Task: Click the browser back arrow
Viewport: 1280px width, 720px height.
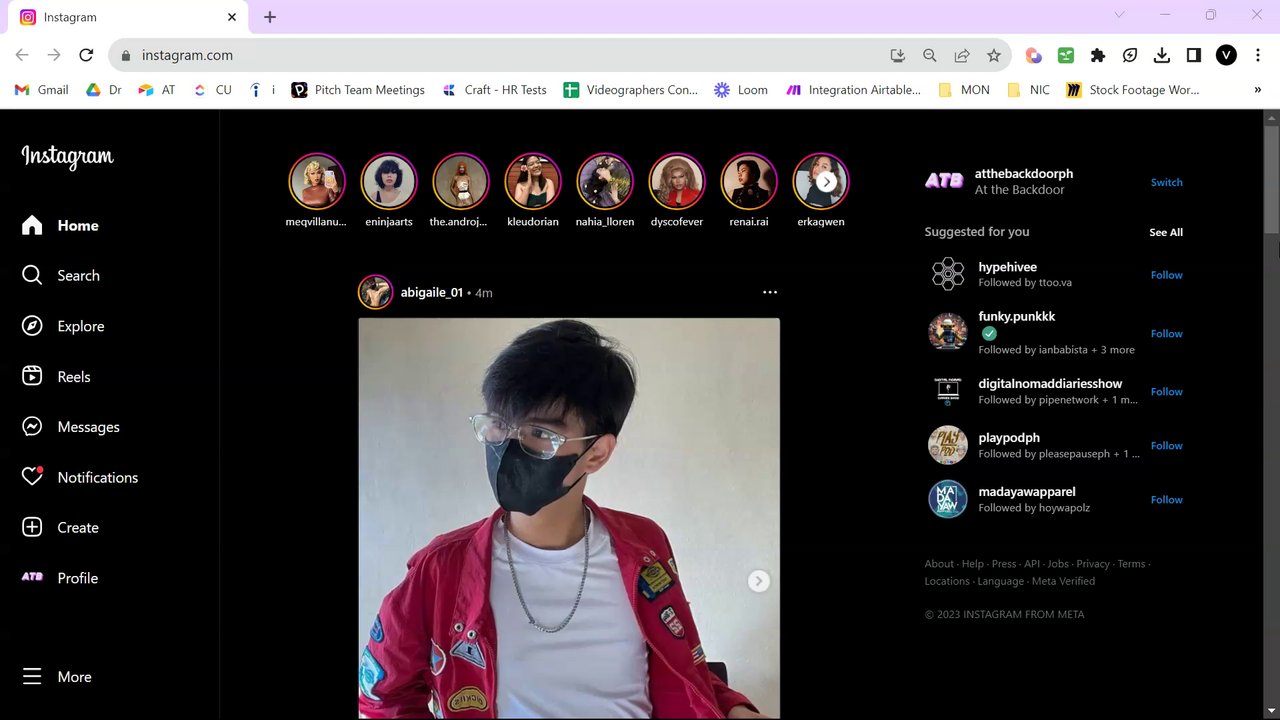Action: (22, 55)
